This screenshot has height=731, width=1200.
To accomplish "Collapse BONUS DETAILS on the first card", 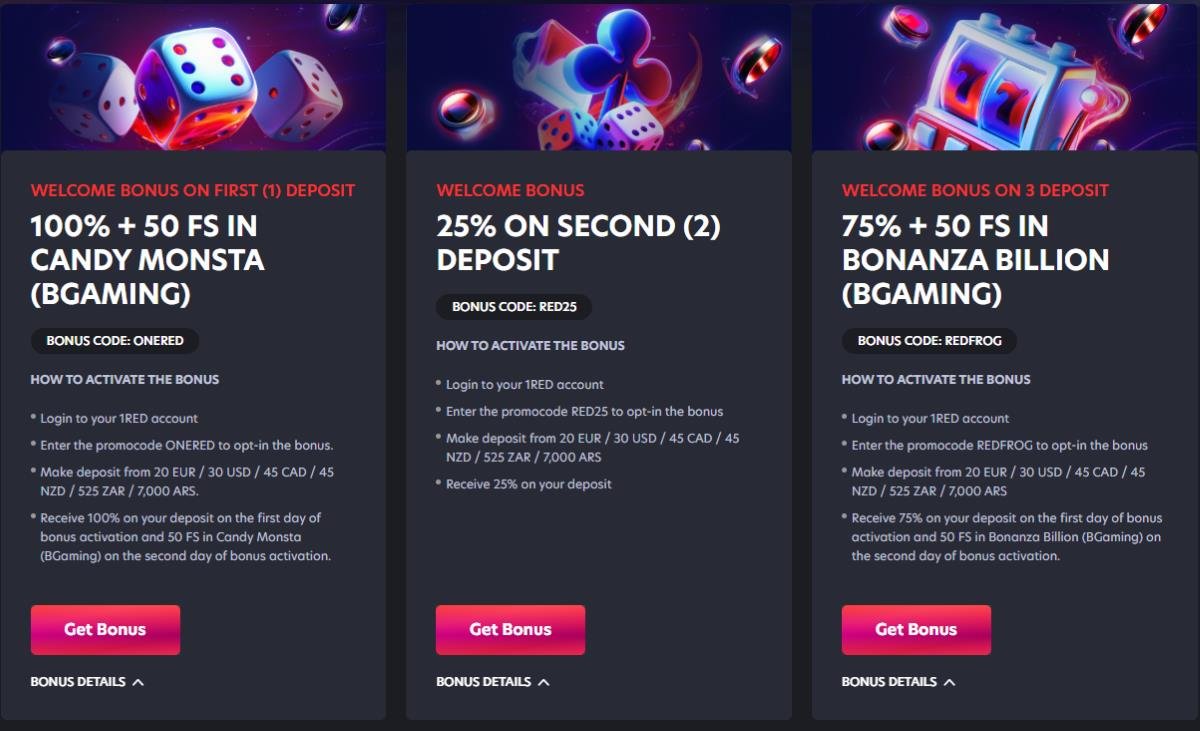I will pyautogui.click(x=79, y=681).
